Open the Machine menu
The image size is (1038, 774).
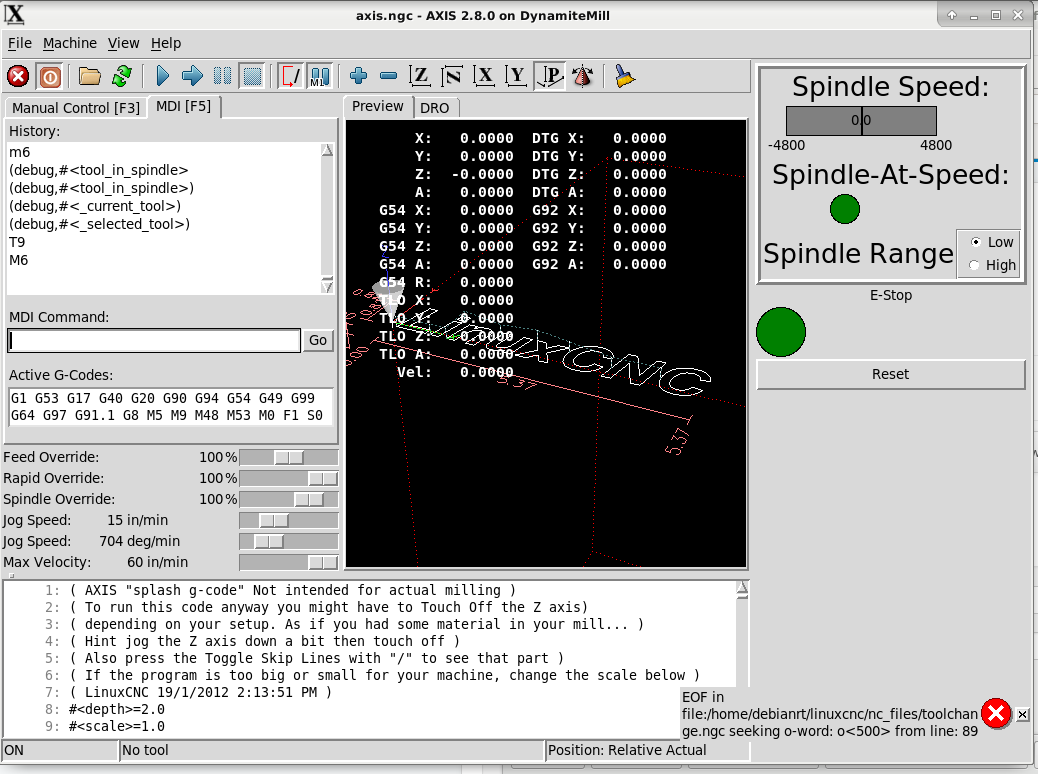70,43
